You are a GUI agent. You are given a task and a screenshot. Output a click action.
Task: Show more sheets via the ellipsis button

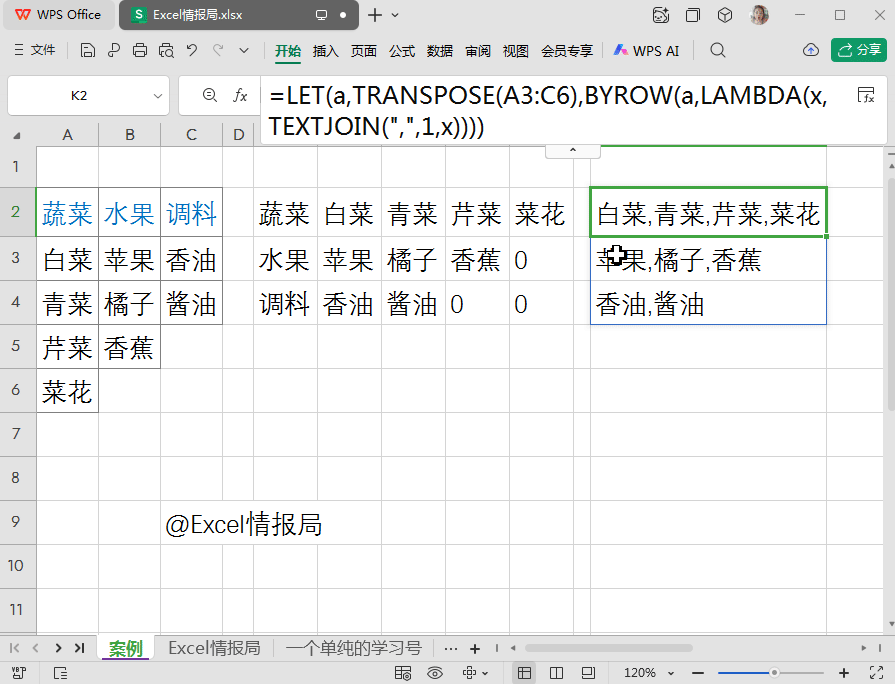450,649
